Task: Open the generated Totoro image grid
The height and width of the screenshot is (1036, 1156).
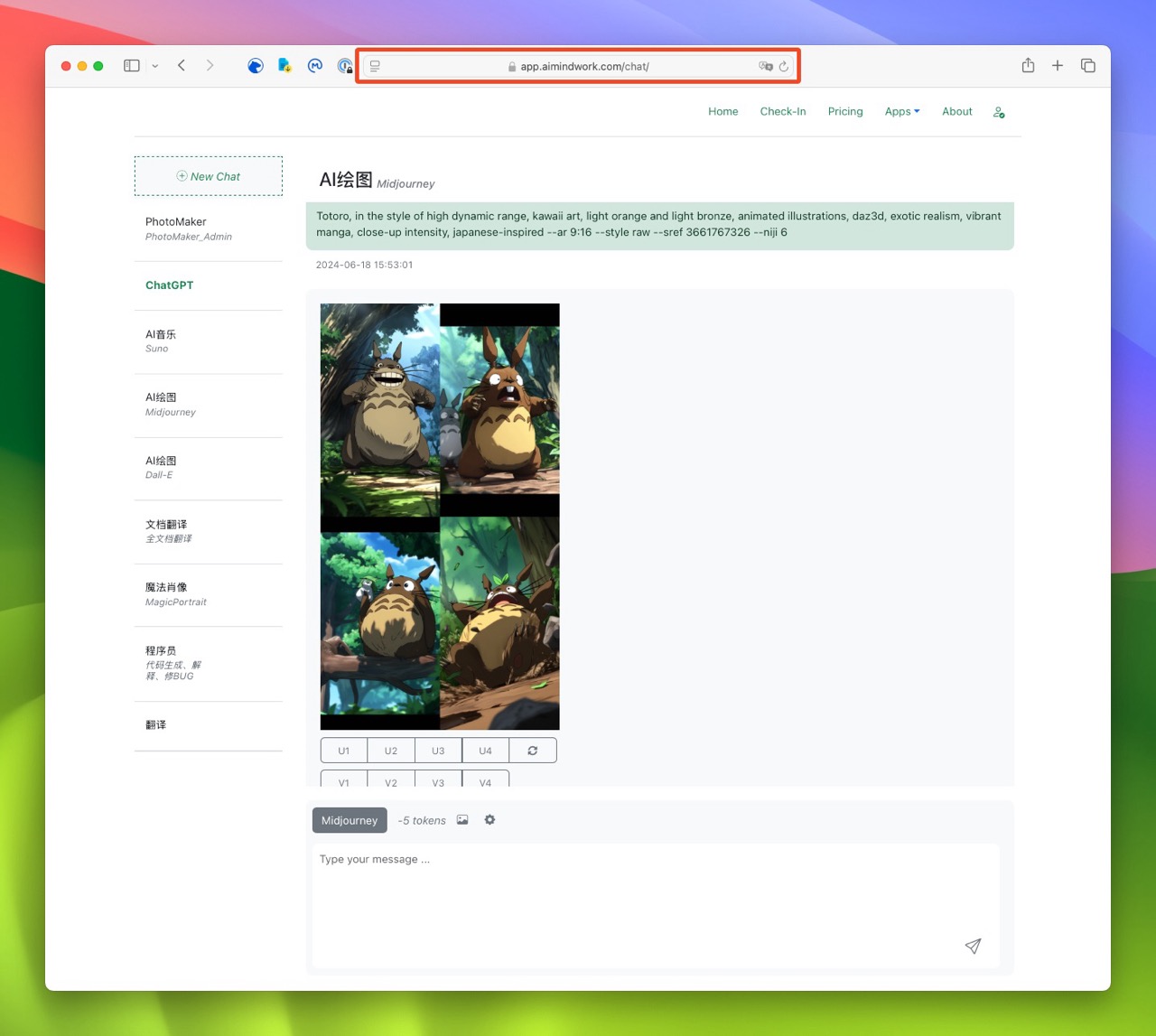Action: pos(440,517)
